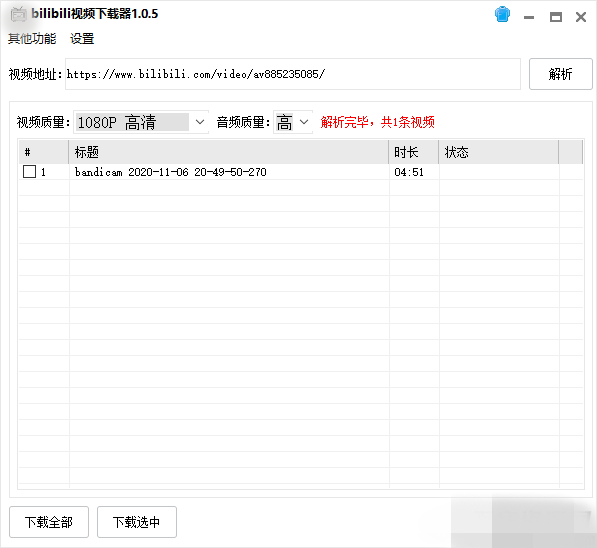The width and height of the screenshot is (597, 548).
Task: Open the 设置 menu
Action: (x=82, y=38)
